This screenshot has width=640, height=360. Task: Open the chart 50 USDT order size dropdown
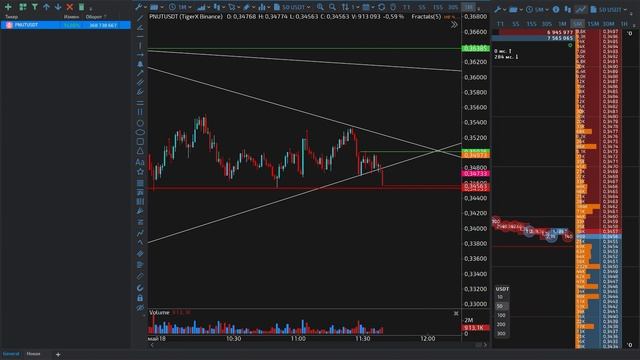click(x=292, y=7)
